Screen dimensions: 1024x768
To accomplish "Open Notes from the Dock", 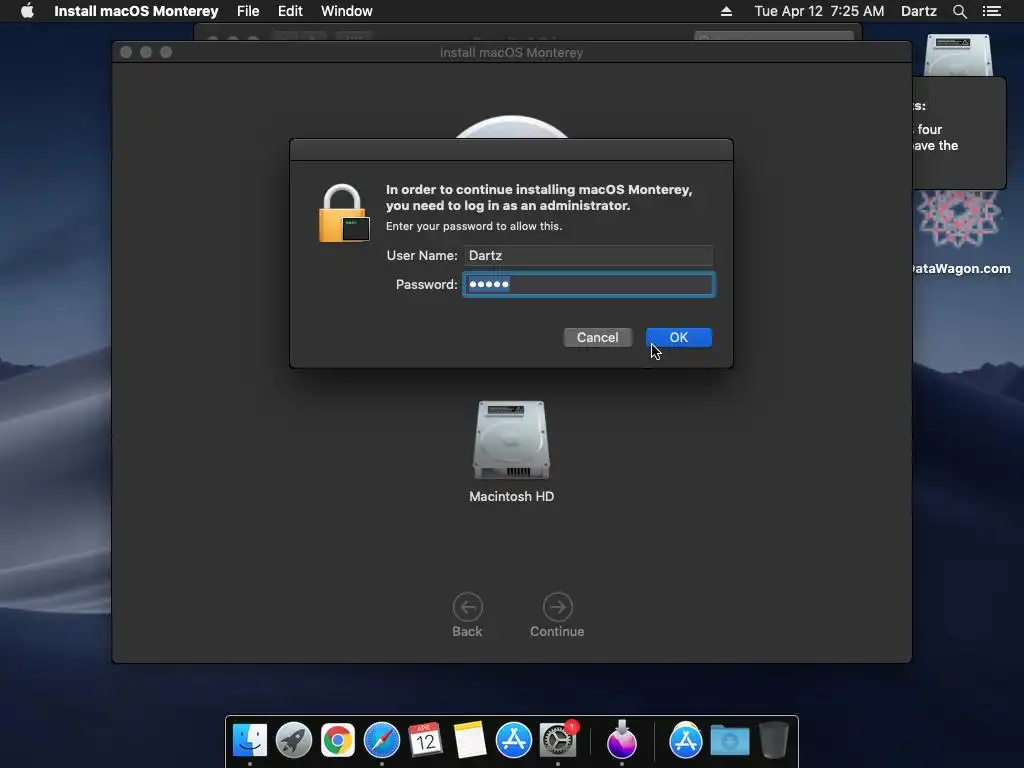I will pyautogui.click(x=470, y=741).
